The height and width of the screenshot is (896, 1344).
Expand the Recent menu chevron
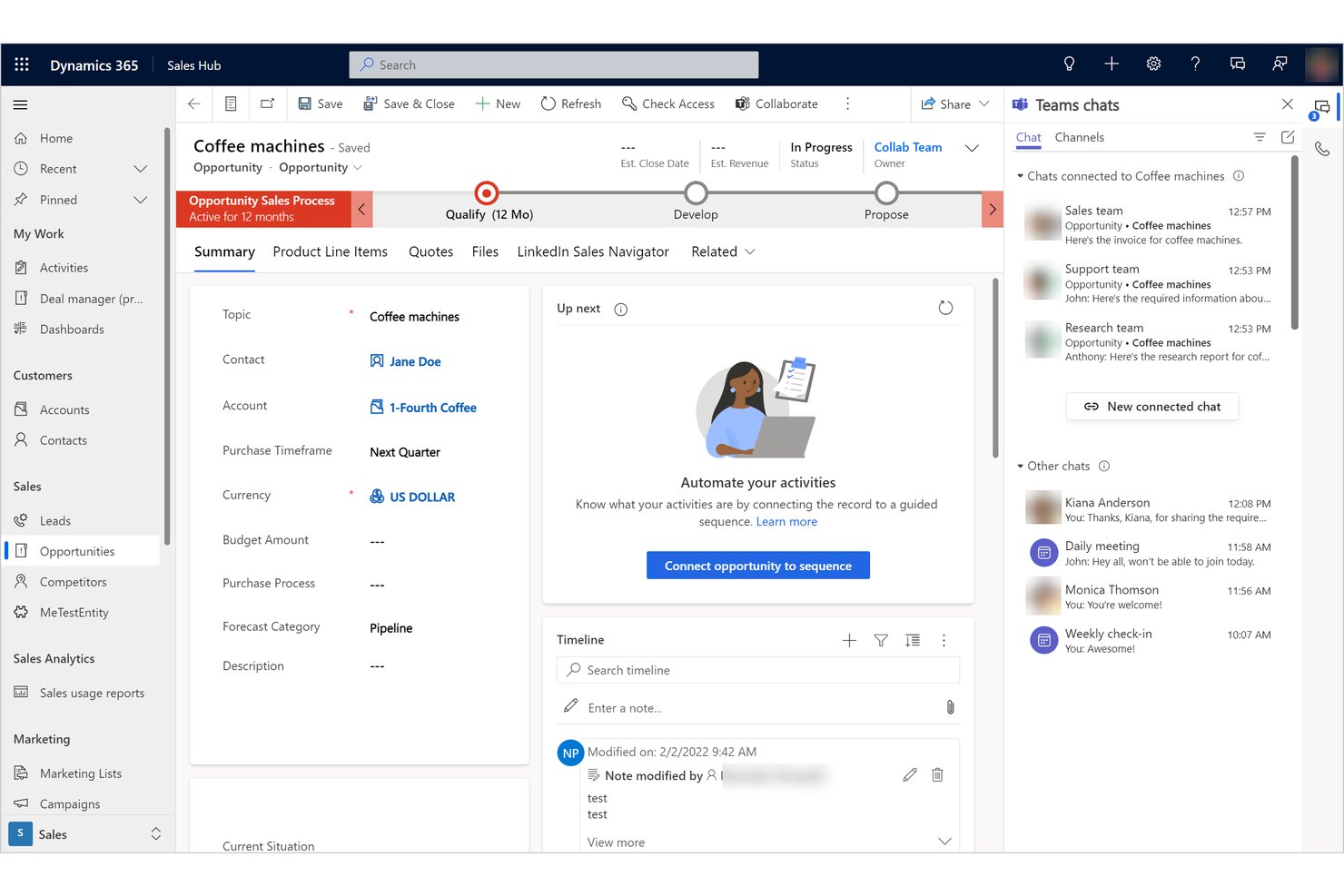pos(141,169)
